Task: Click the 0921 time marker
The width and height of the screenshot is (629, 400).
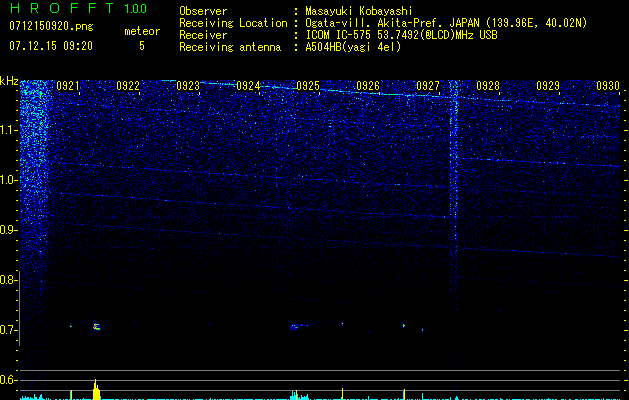Action: [x=68, y=86]
